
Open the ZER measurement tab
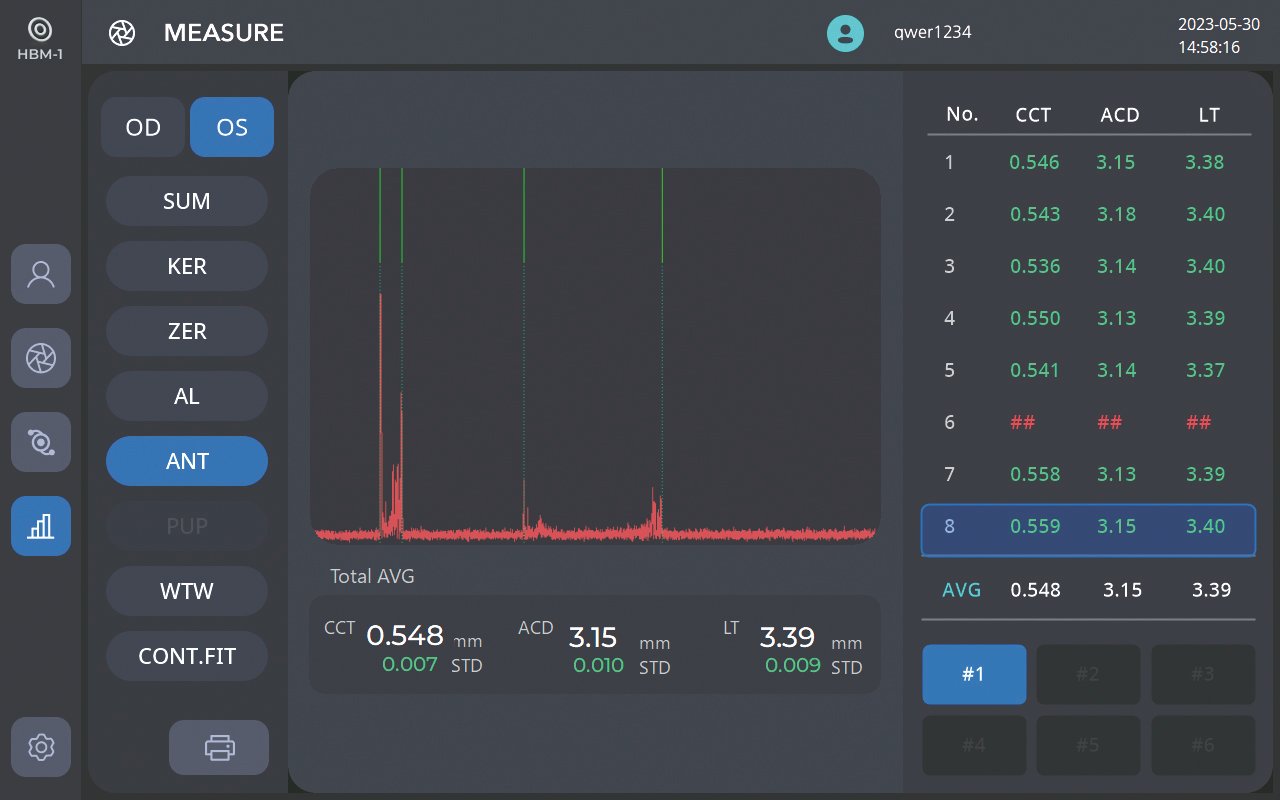(x=187, y=331)
